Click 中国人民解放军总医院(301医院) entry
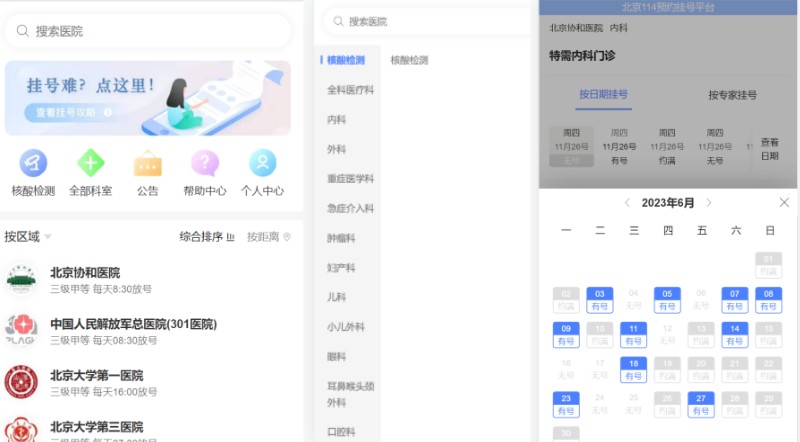The image size is (800, 442). tap(134, 324)
